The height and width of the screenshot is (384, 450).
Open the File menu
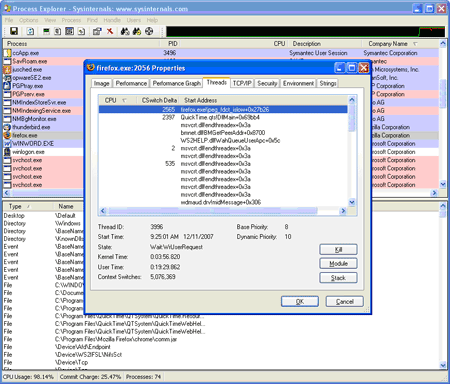point(9,20)
